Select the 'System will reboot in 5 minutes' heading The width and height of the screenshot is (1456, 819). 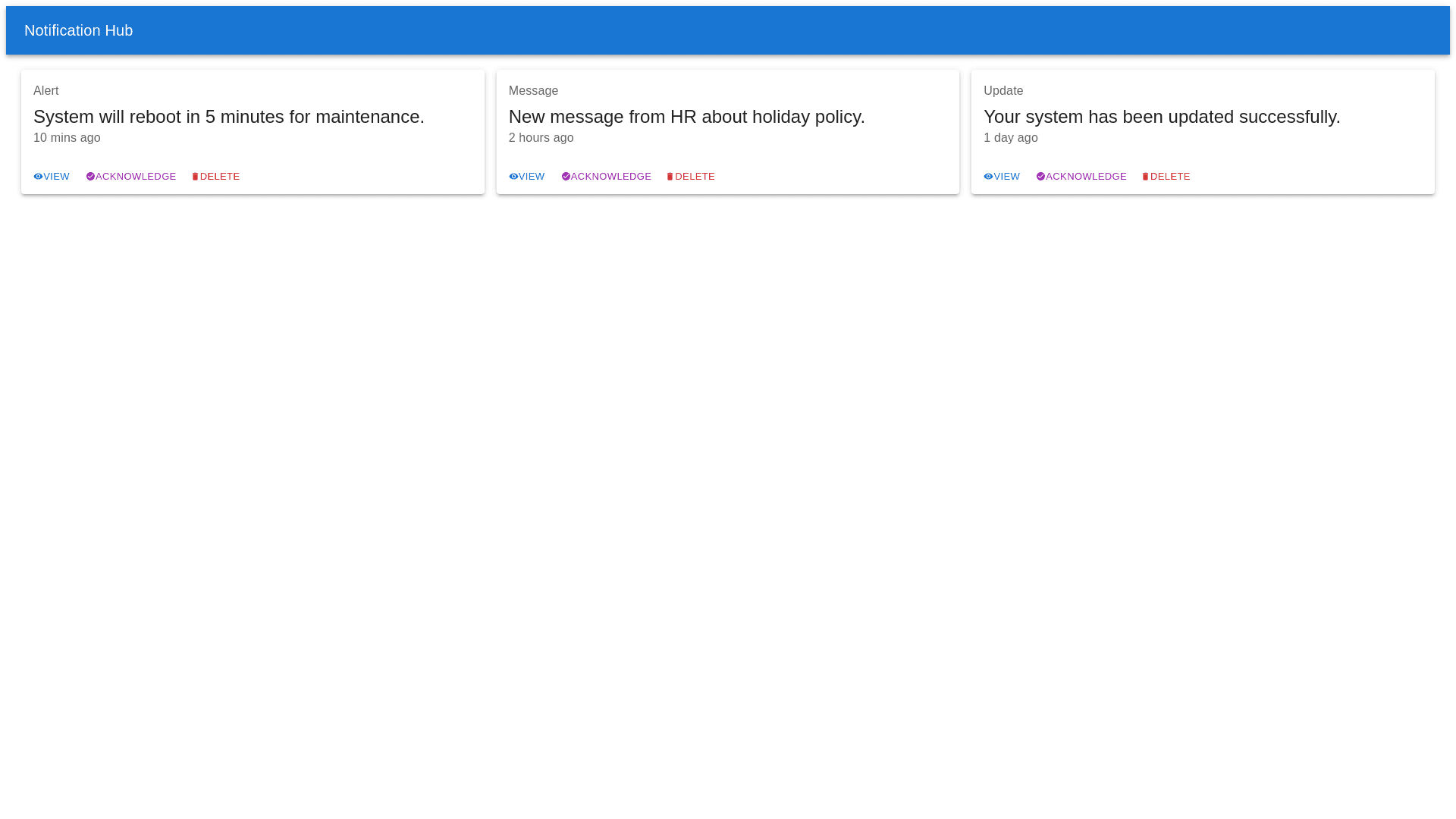click(228, 117)
